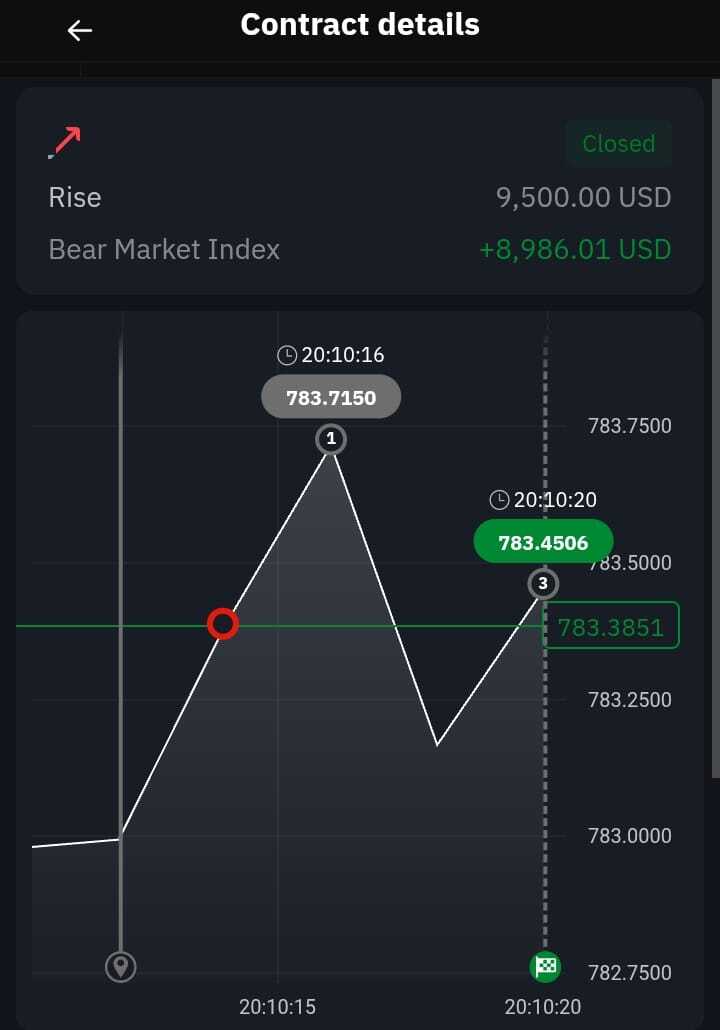Screen dimensions: 720x1030
Task: Click the red Rise arrow icon
Action: click(66, 143)
